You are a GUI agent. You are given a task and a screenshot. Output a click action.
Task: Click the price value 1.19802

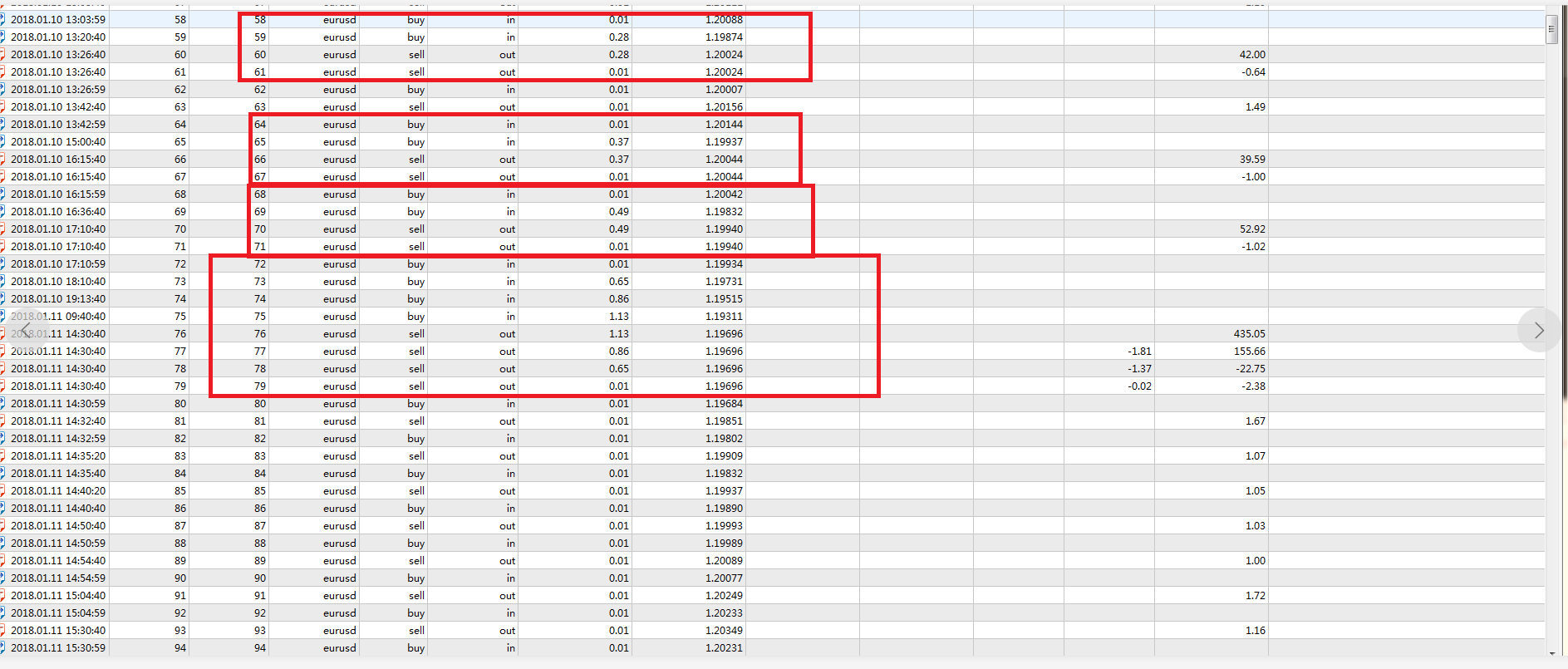click(724, 438)
